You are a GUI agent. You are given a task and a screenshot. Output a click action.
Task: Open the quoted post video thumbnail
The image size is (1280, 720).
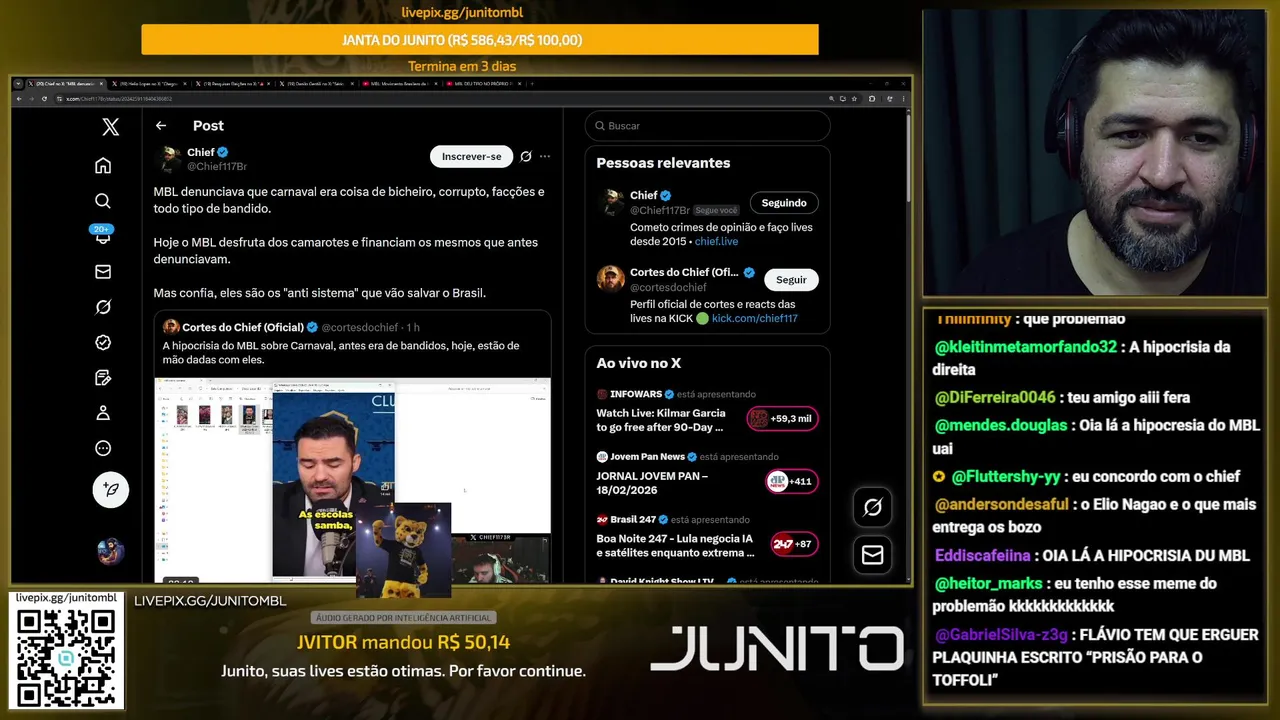point(352,480)
